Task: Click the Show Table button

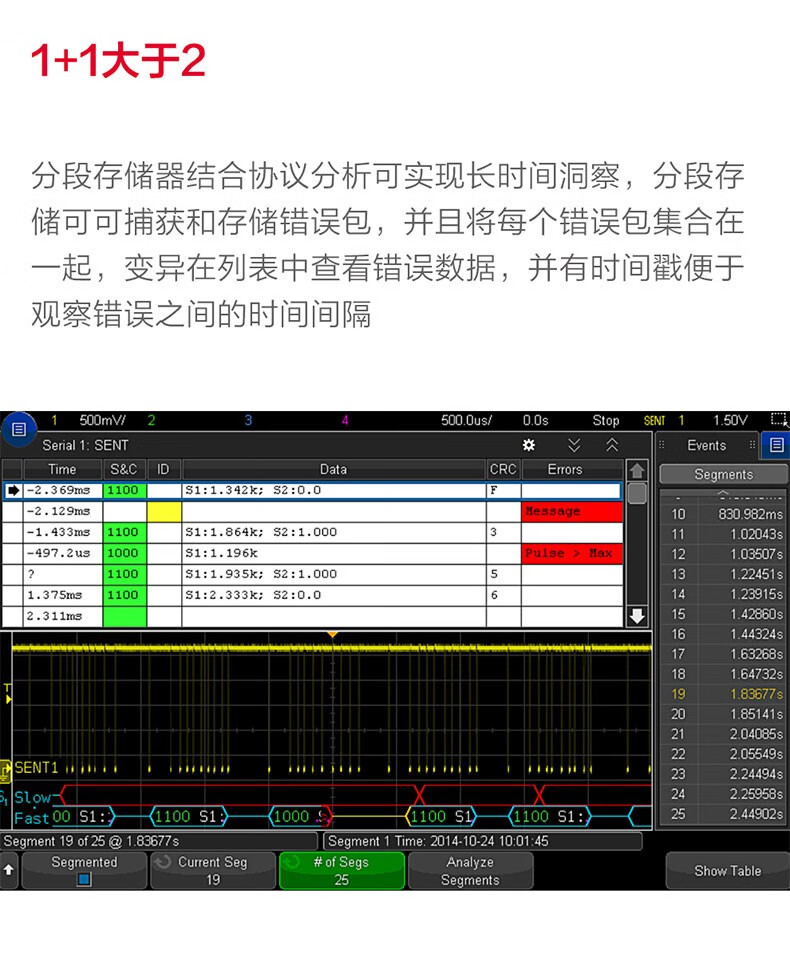Action: (x=727, y=871)
